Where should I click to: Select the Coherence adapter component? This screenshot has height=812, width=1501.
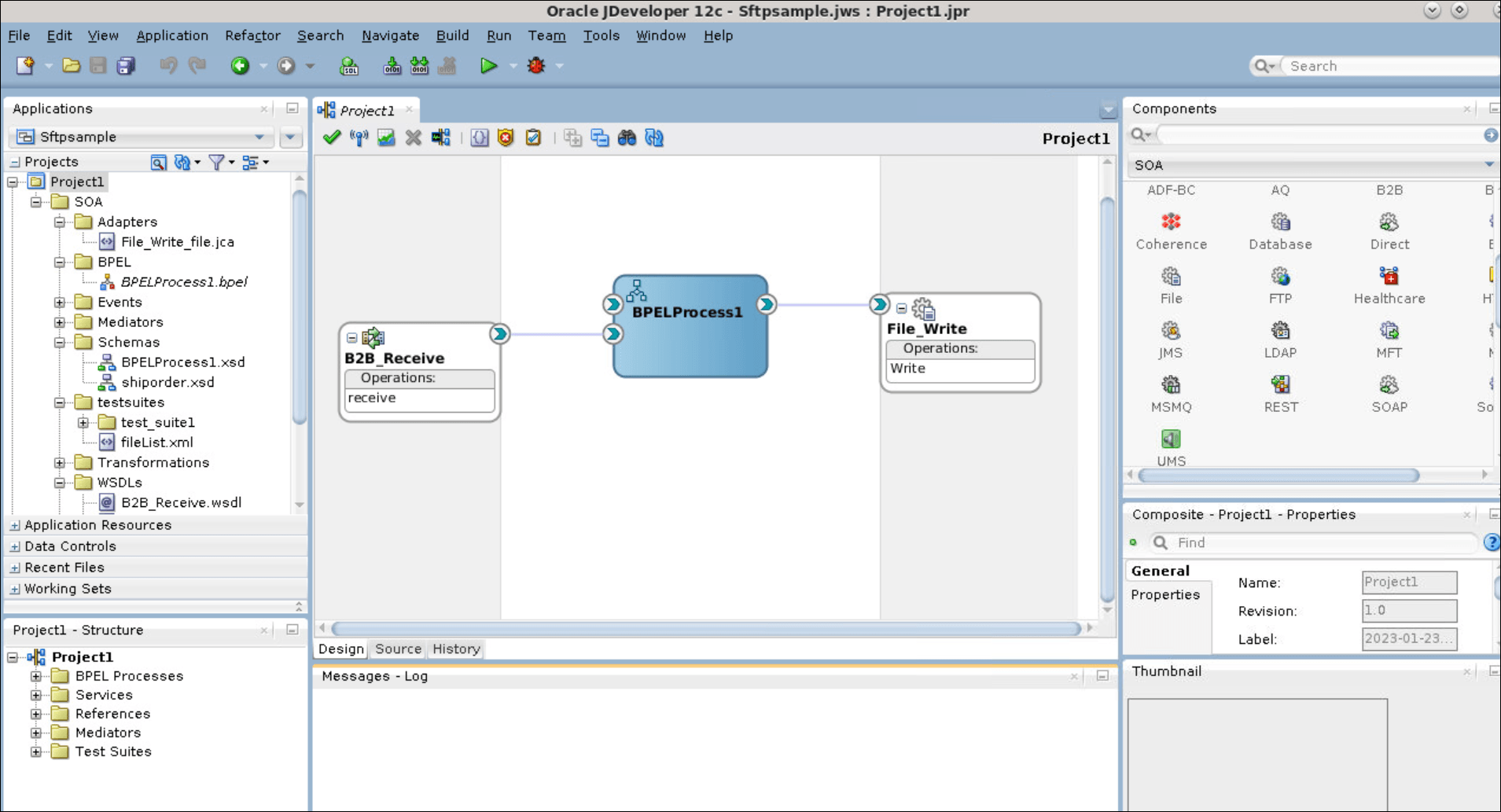click(1172, 231)
